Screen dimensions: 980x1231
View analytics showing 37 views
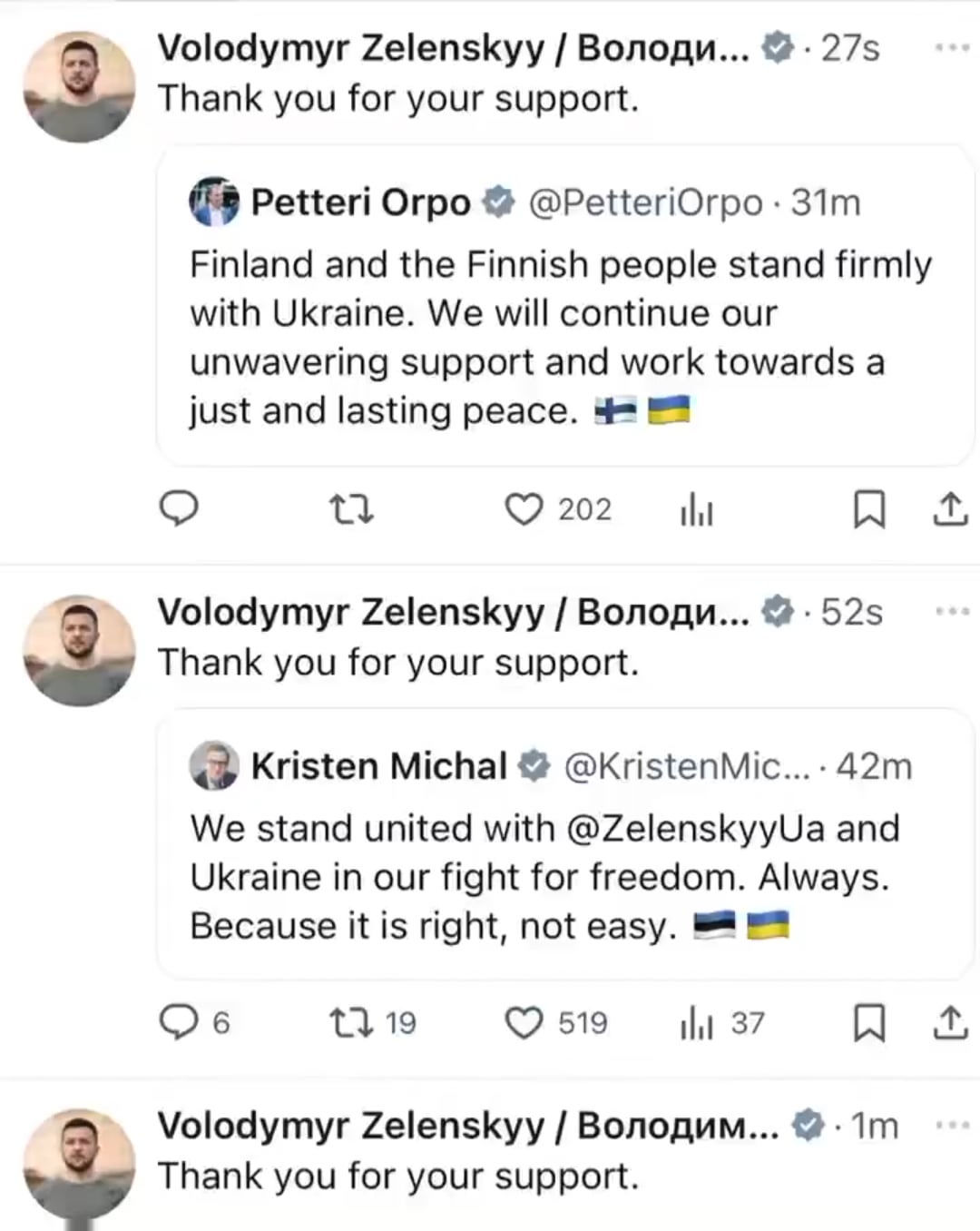(722, 1024)
